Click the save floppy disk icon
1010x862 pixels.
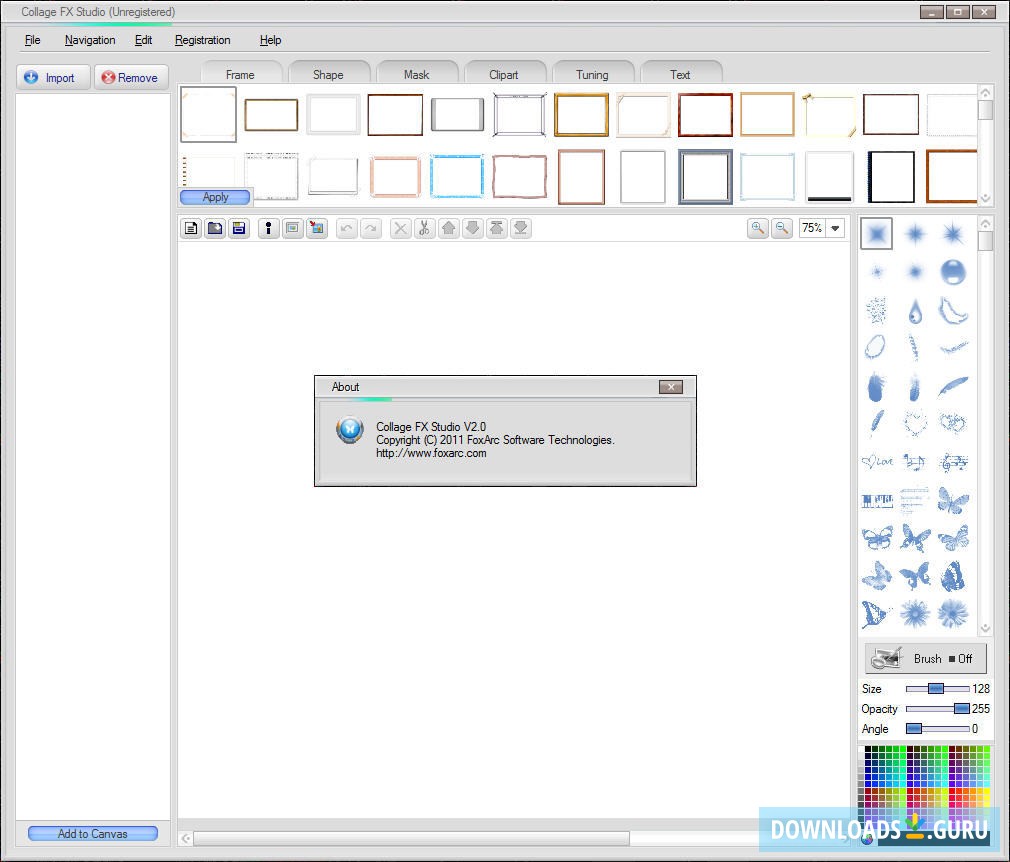pyautogui.click(x=239, y=228)
